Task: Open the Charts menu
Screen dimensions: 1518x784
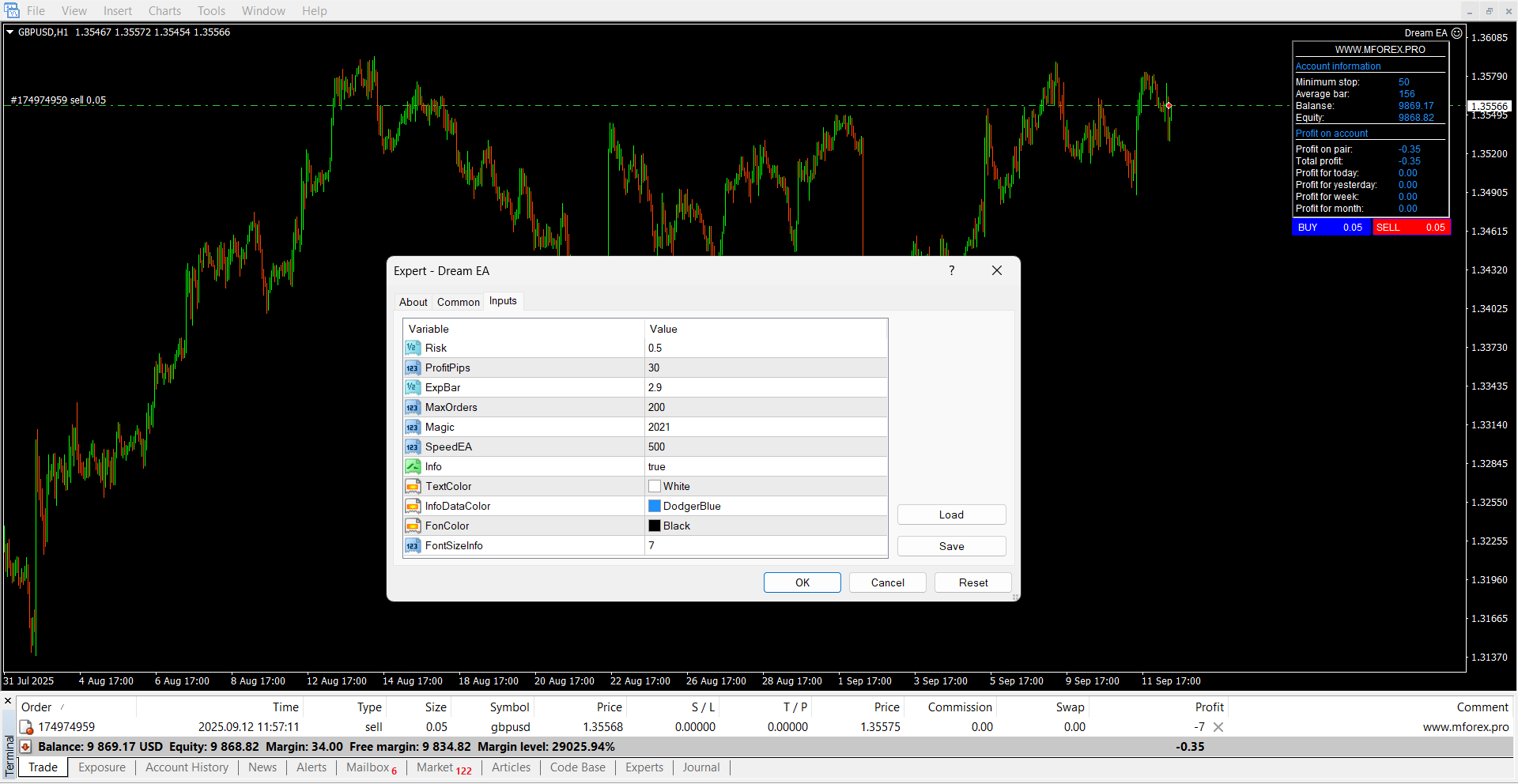Action: coord(164,11)
